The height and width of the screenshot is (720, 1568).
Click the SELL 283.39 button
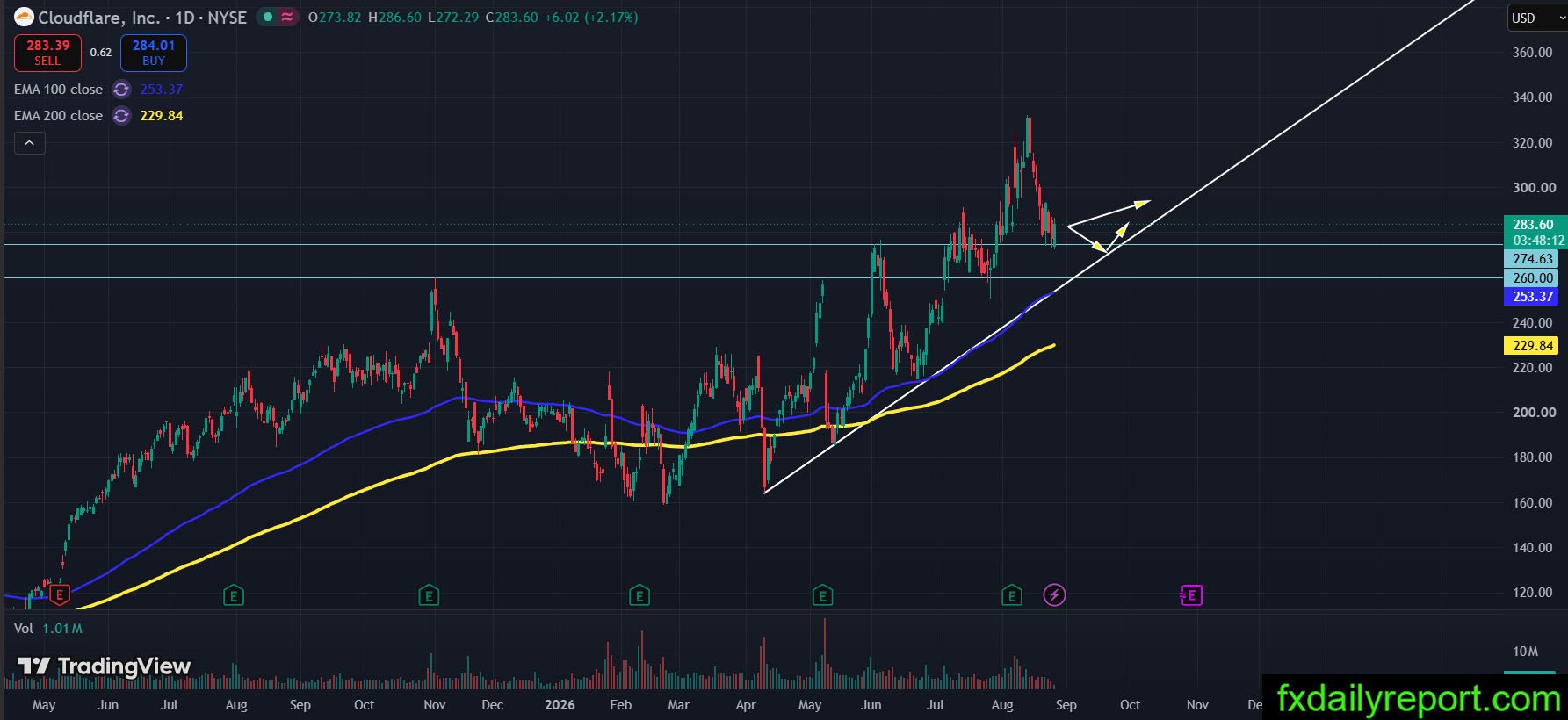(47, 53)
